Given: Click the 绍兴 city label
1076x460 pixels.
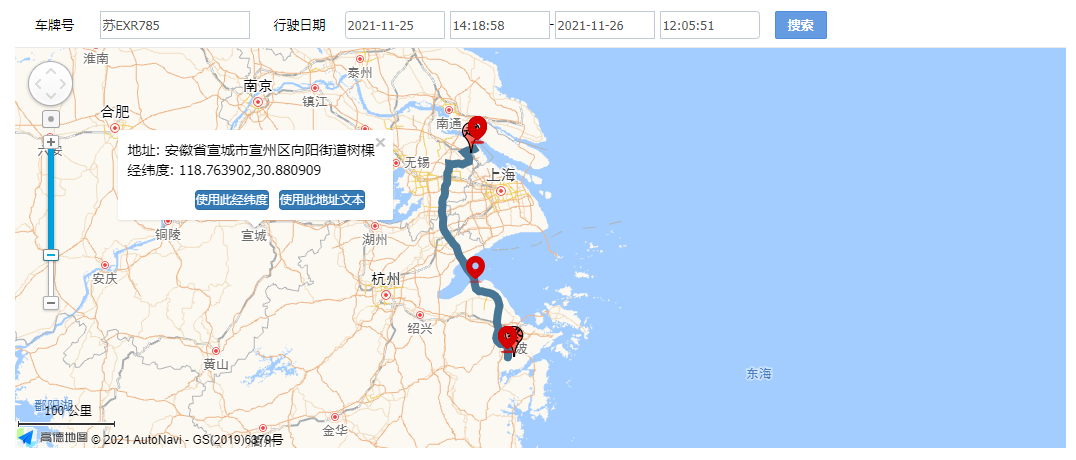Looking at the screenshot, I should click(420, 328).
